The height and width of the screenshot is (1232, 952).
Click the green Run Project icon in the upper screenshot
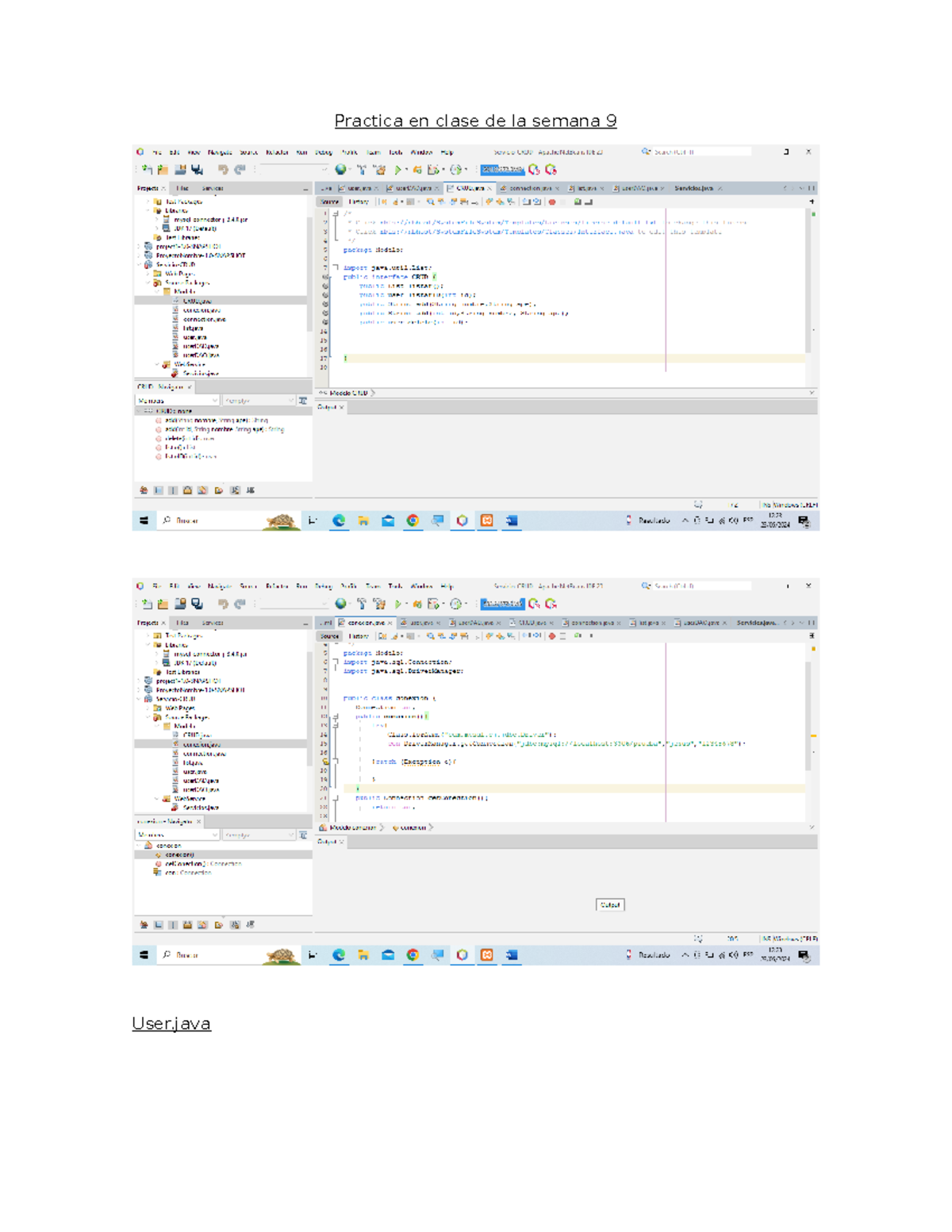pos(398,170)
